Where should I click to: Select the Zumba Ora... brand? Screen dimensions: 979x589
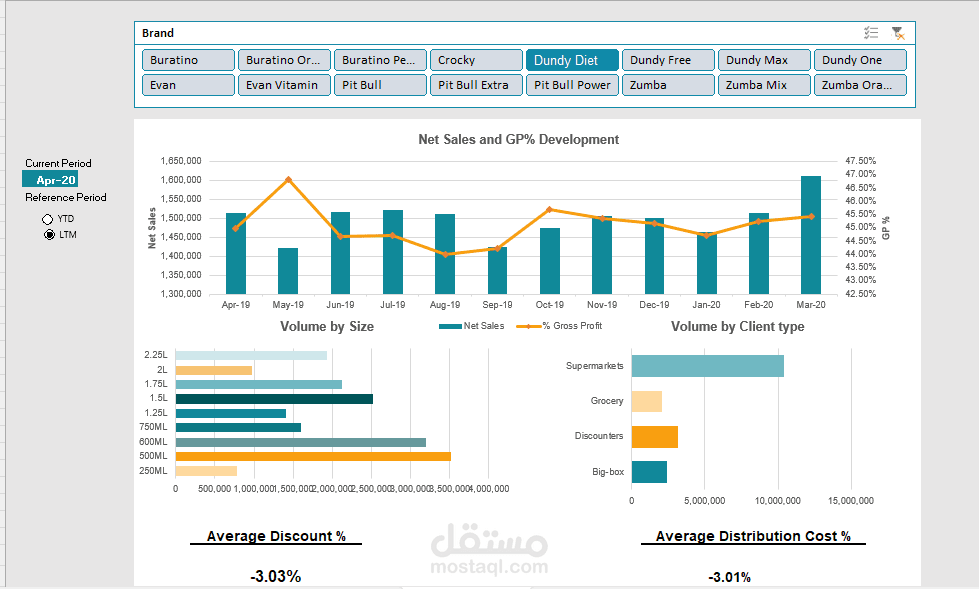click(x=860, y=85)
